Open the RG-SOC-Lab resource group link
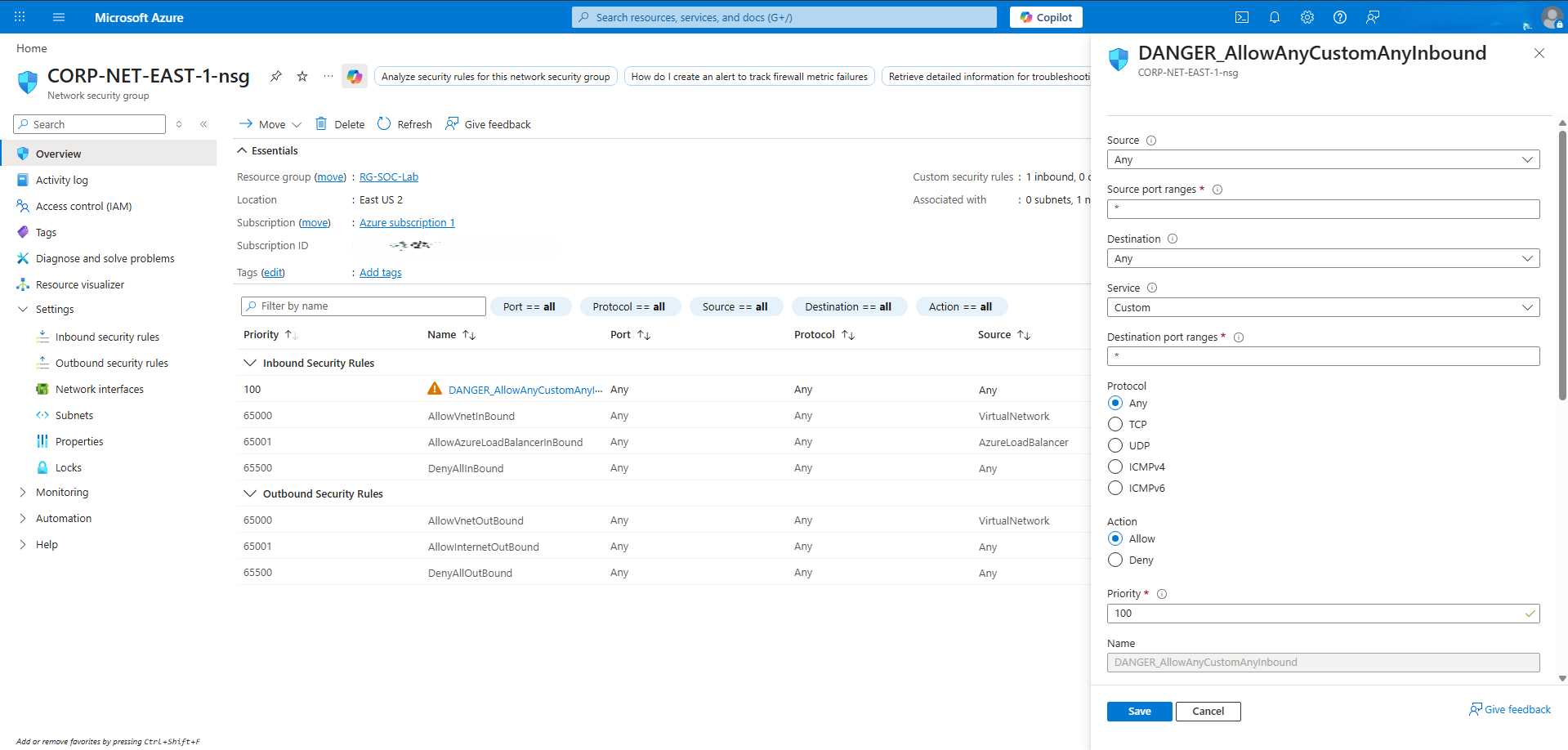The height and width of the screenshot is (750, 1568). (389, 176)
